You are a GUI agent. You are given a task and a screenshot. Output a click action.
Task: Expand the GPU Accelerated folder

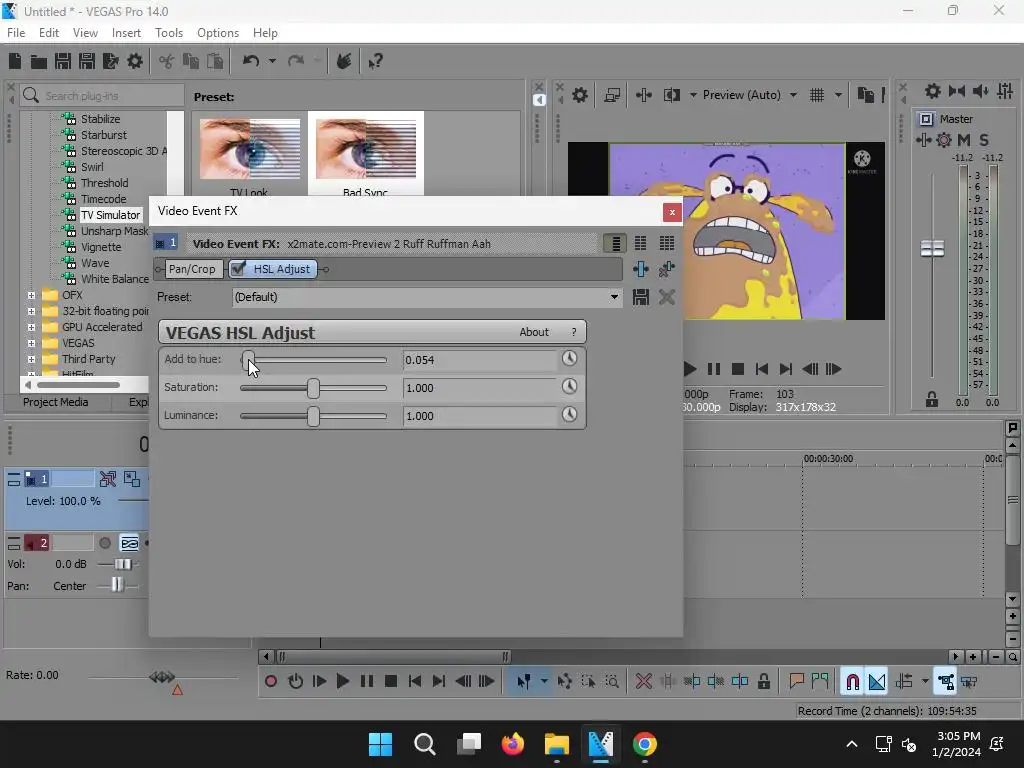coord(31,327)
